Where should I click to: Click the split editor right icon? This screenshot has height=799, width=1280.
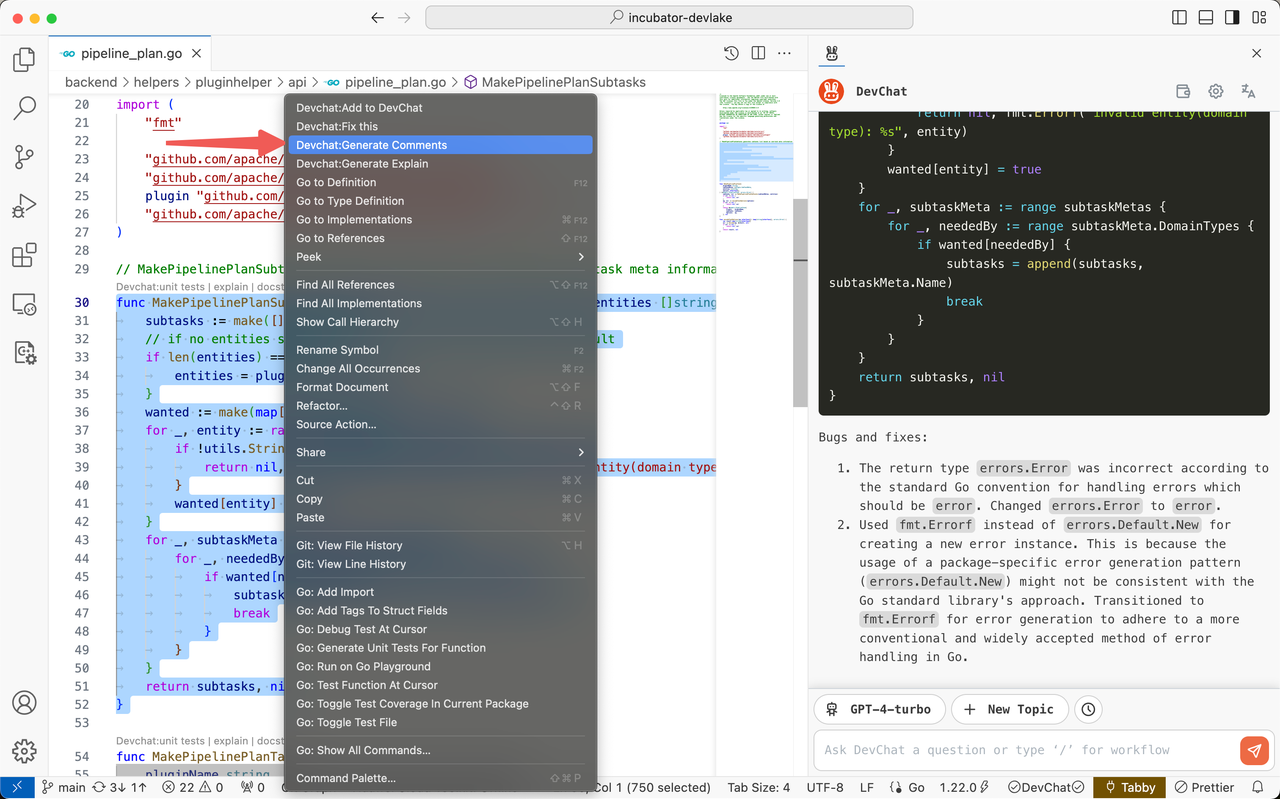pos(759,53)
